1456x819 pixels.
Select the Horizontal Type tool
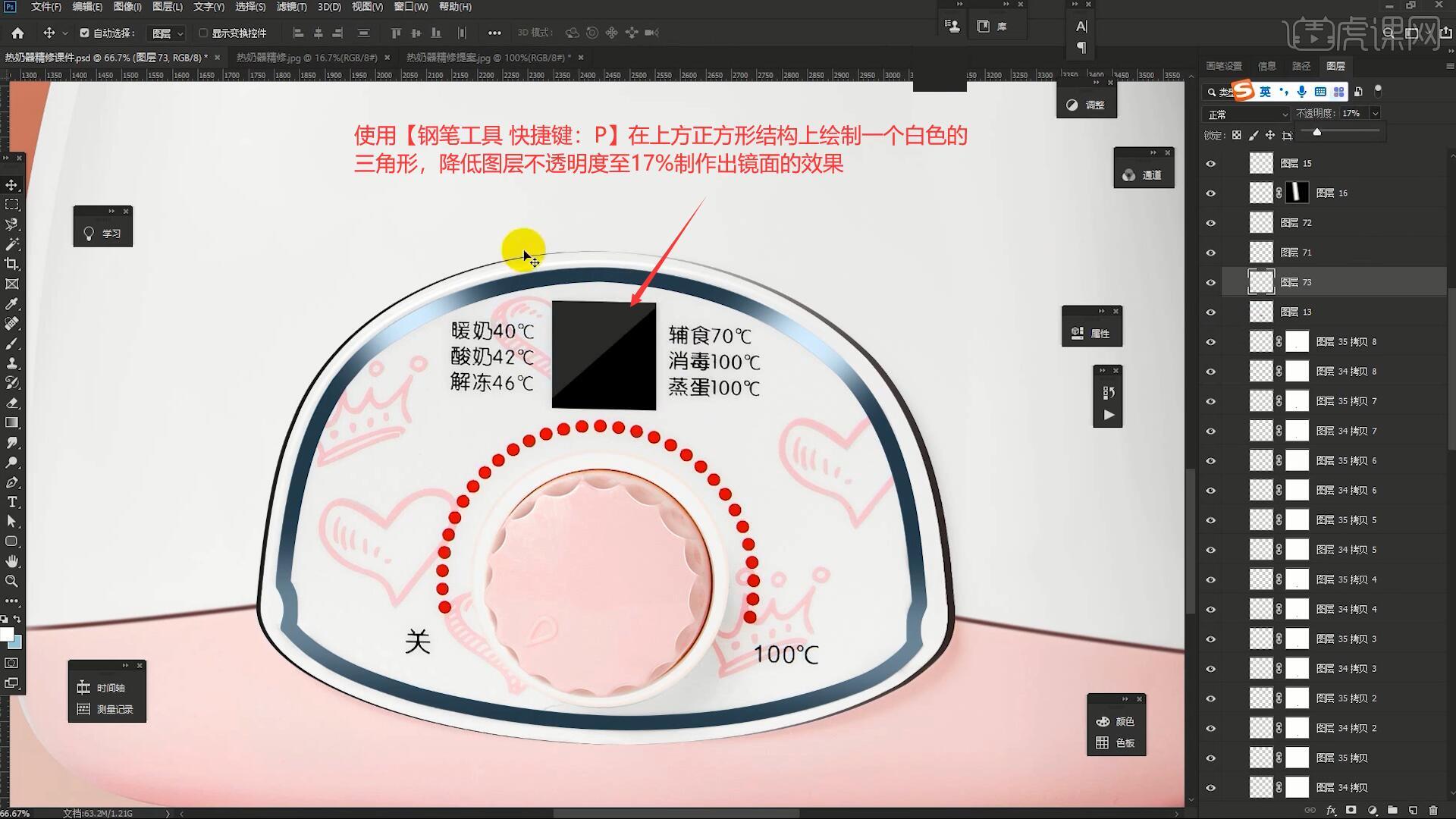[12, 502]
